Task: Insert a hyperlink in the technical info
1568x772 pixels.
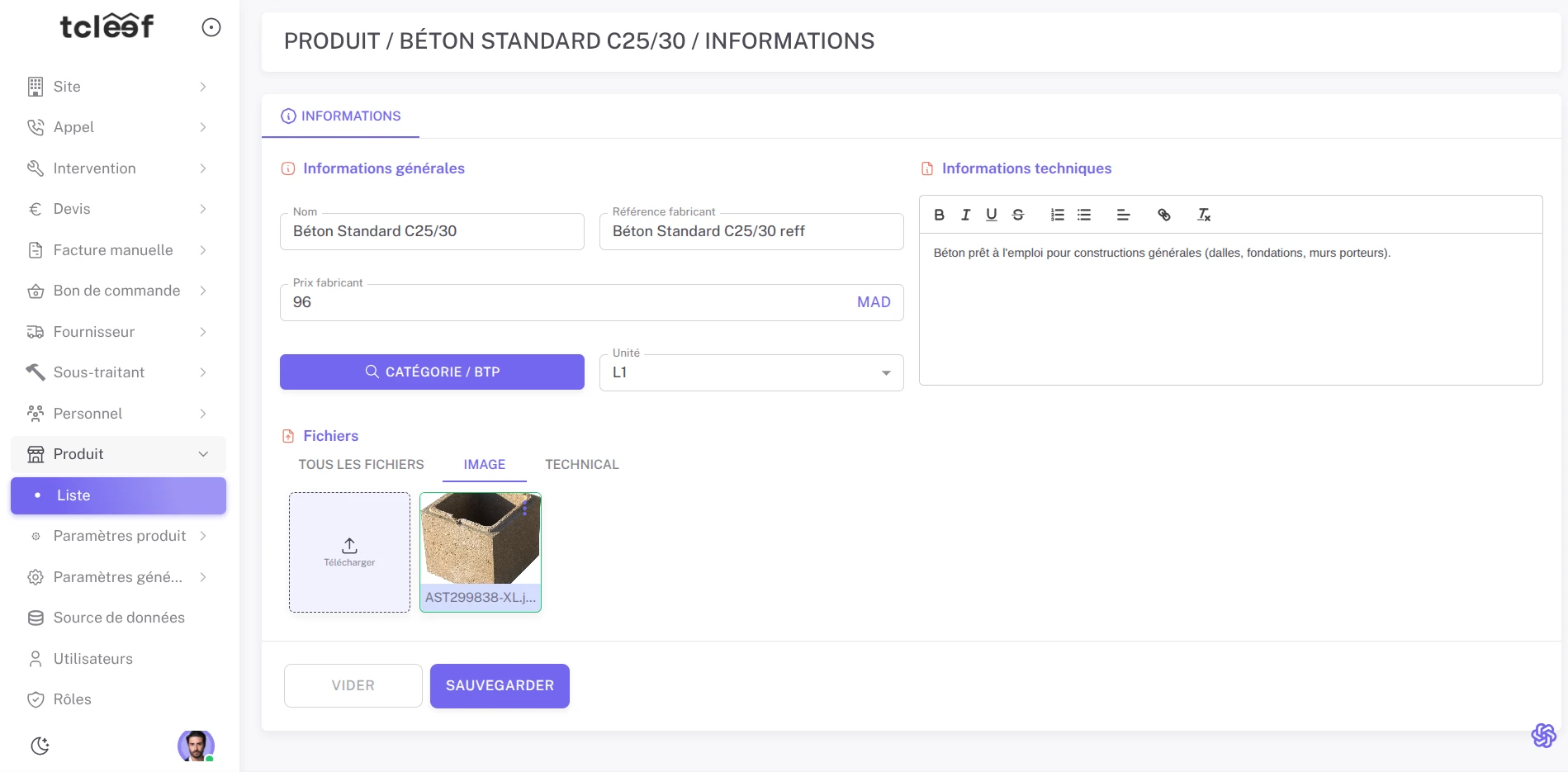Action: point(1164,215)
